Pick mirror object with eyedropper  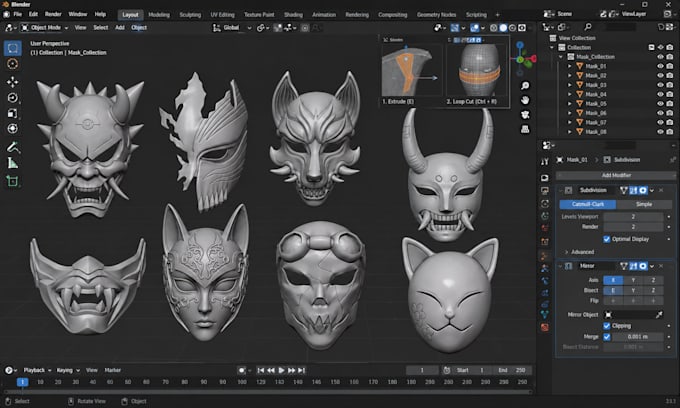659,315
